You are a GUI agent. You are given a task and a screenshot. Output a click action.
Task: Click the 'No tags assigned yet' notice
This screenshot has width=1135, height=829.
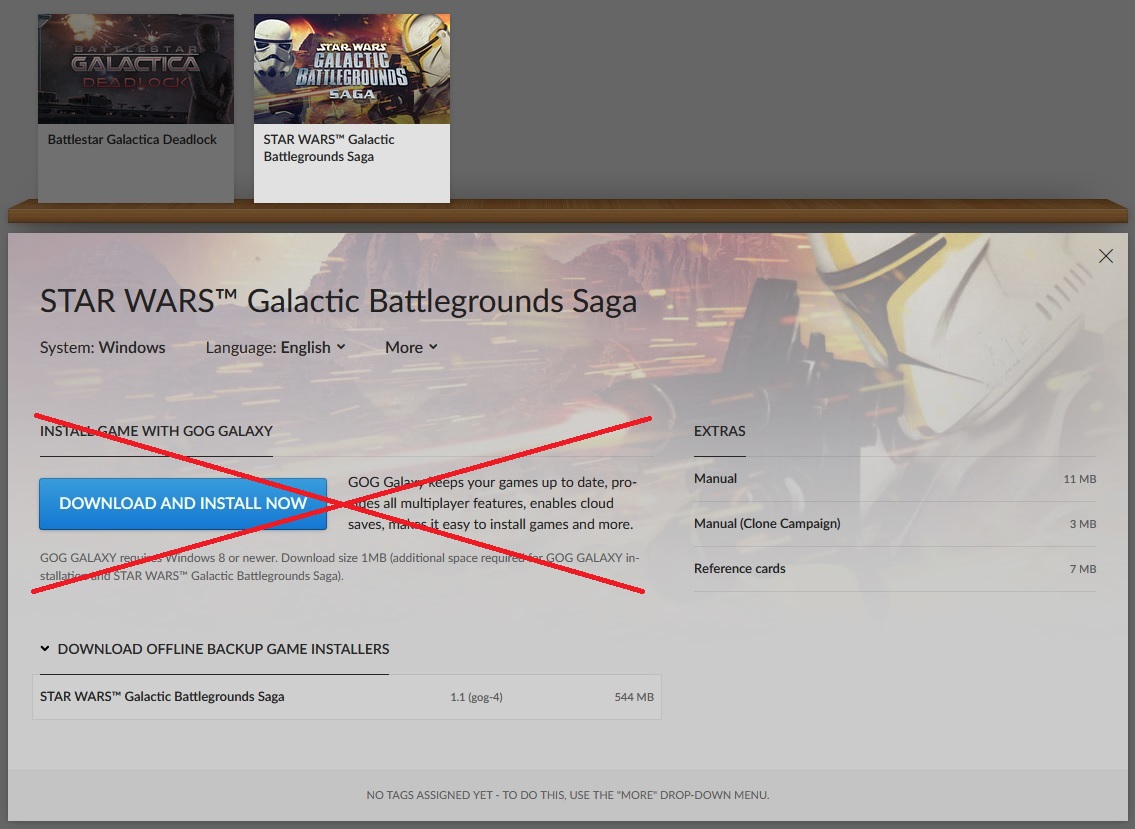tap(568, 795)
